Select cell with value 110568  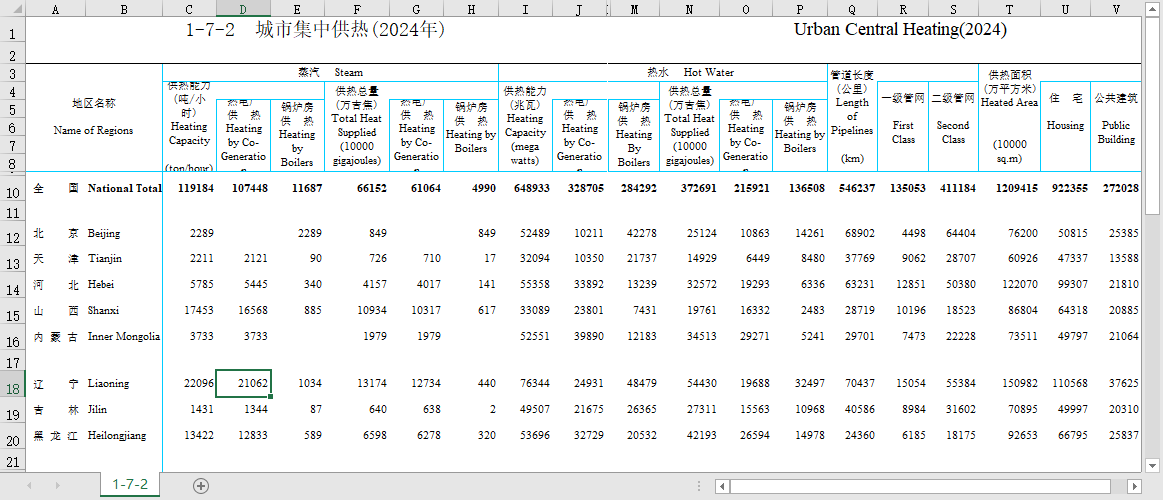[1065, 384]
